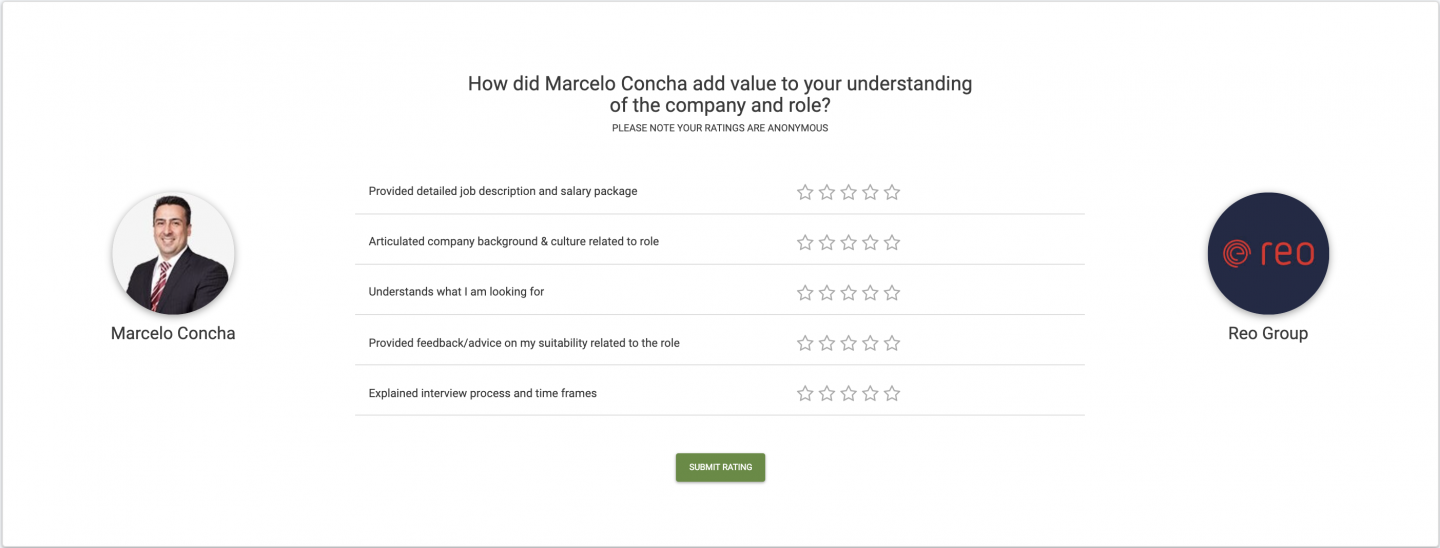Select fourth star for feedback/advice on suitability
Viewport: 1440px width, 548px height.
870,343
